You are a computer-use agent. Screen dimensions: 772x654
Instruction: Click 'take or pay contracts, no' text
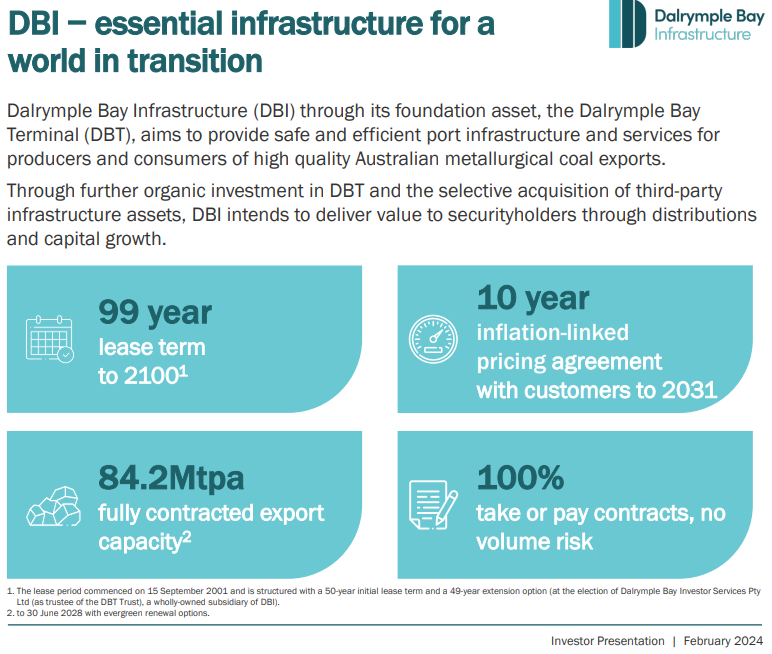(601, 513)
